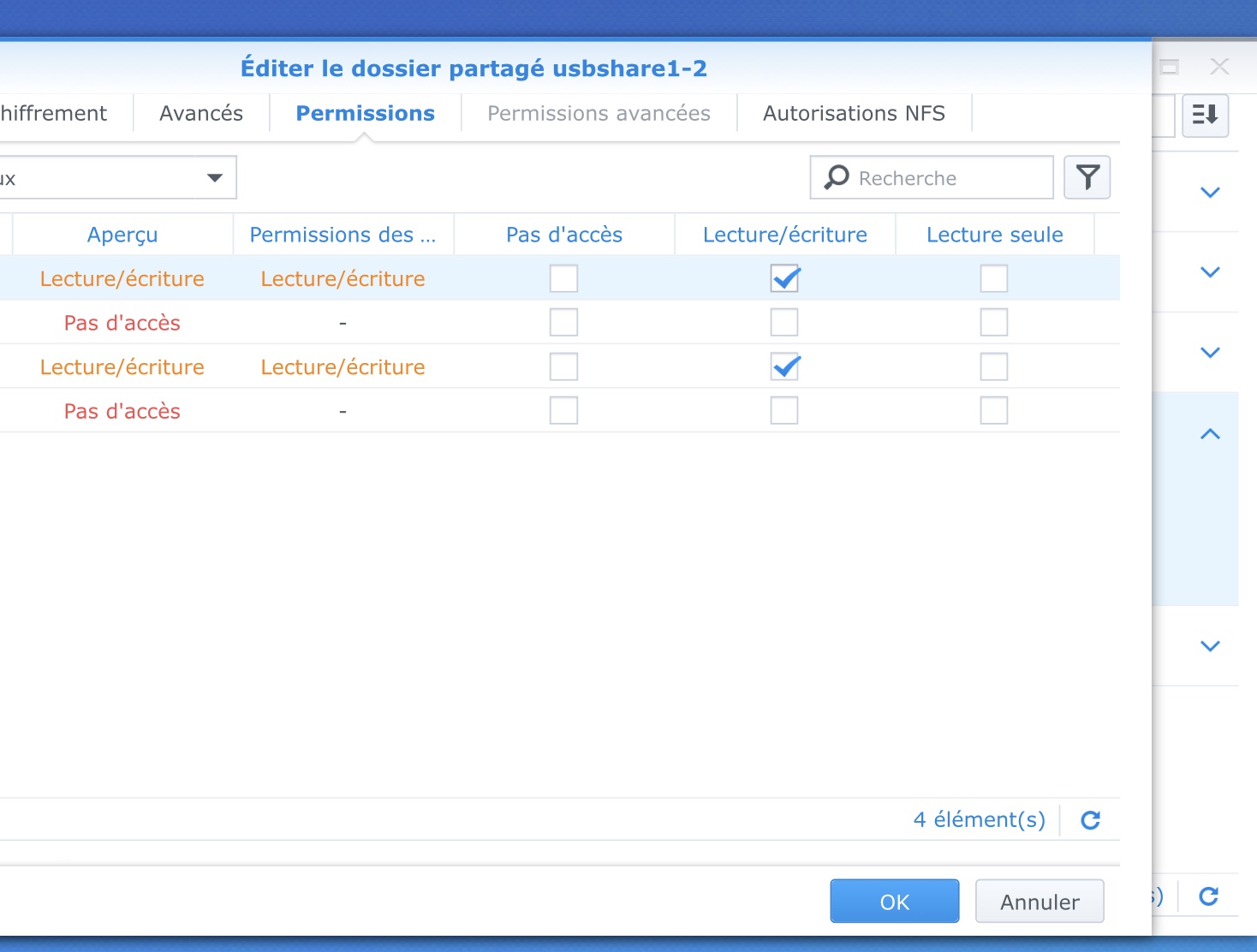The height and width of the screenshot is (952, 1257).
Task: Open the Autorisations NFS tab
Action: [x=854, y=114]
